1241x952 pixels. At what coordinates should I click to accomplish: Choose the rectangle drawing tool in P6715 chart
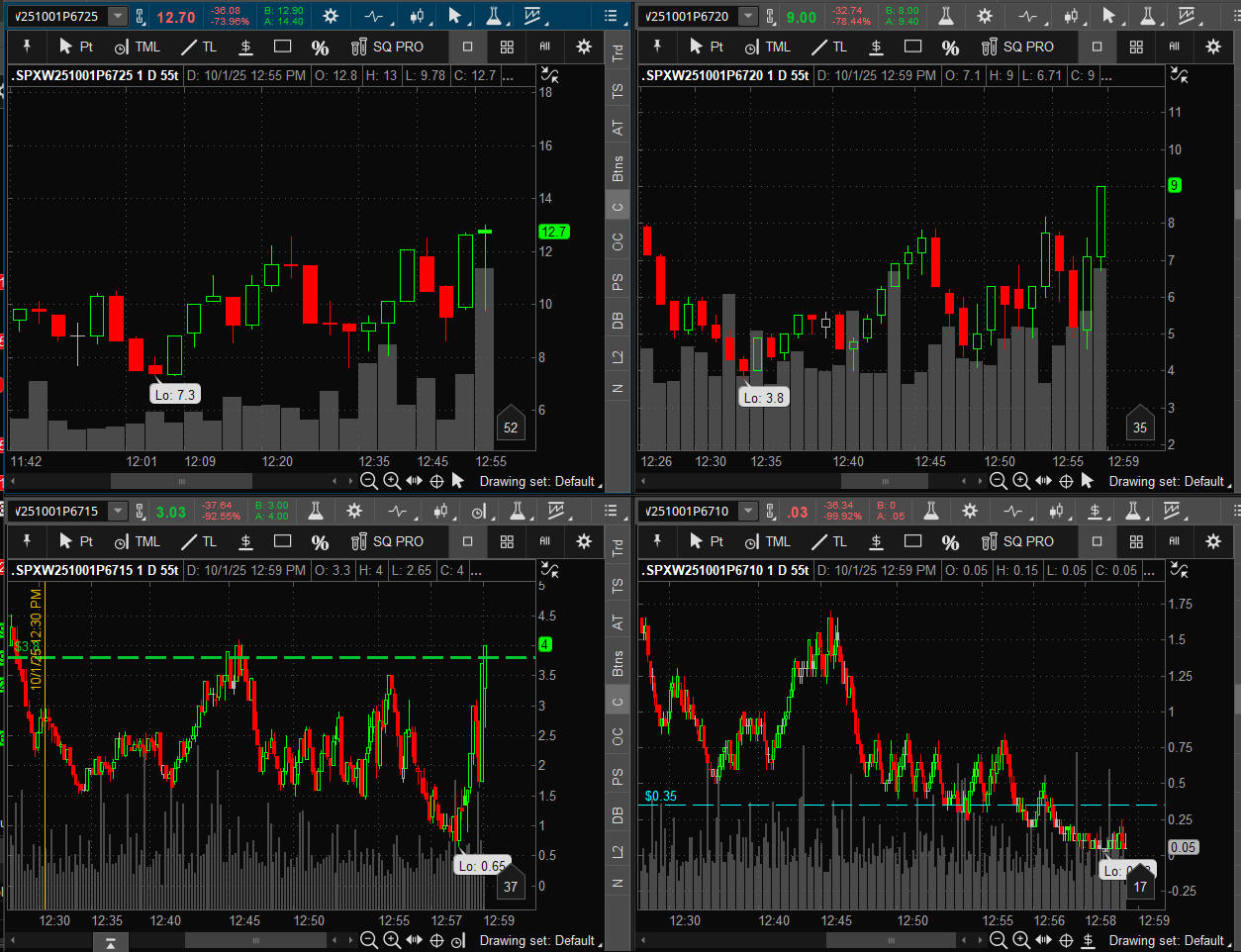[x=282, y=541]
